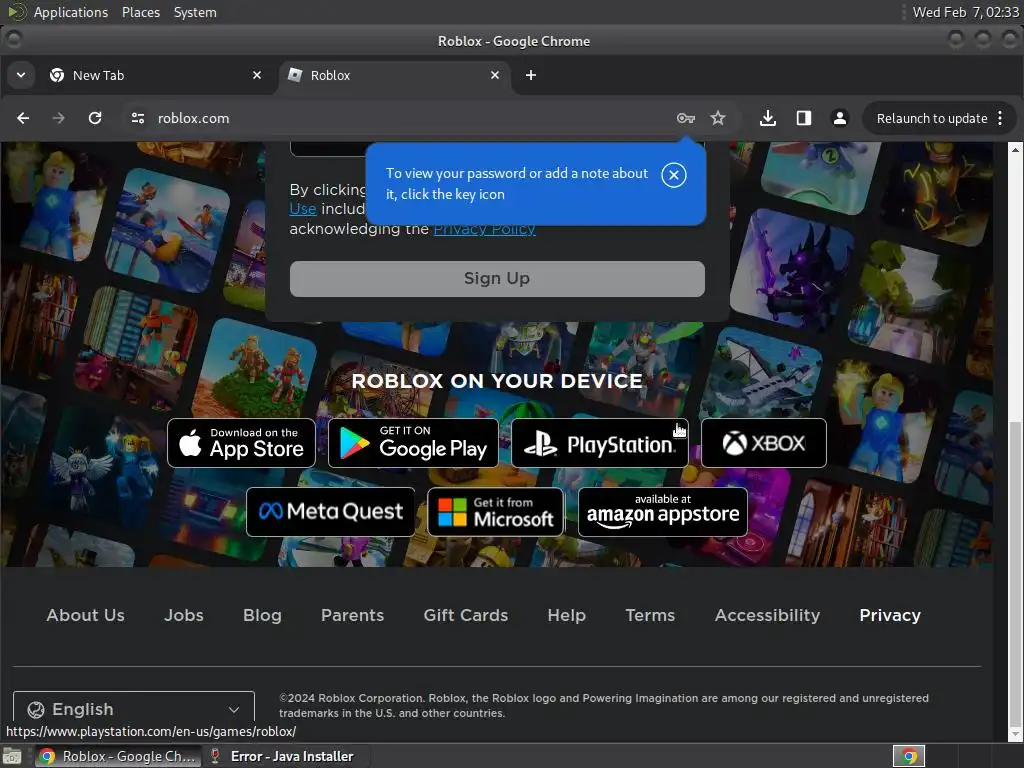Select the Roblox tab
This screenshot has height=768, width=1024.
[x=394, y=76]
